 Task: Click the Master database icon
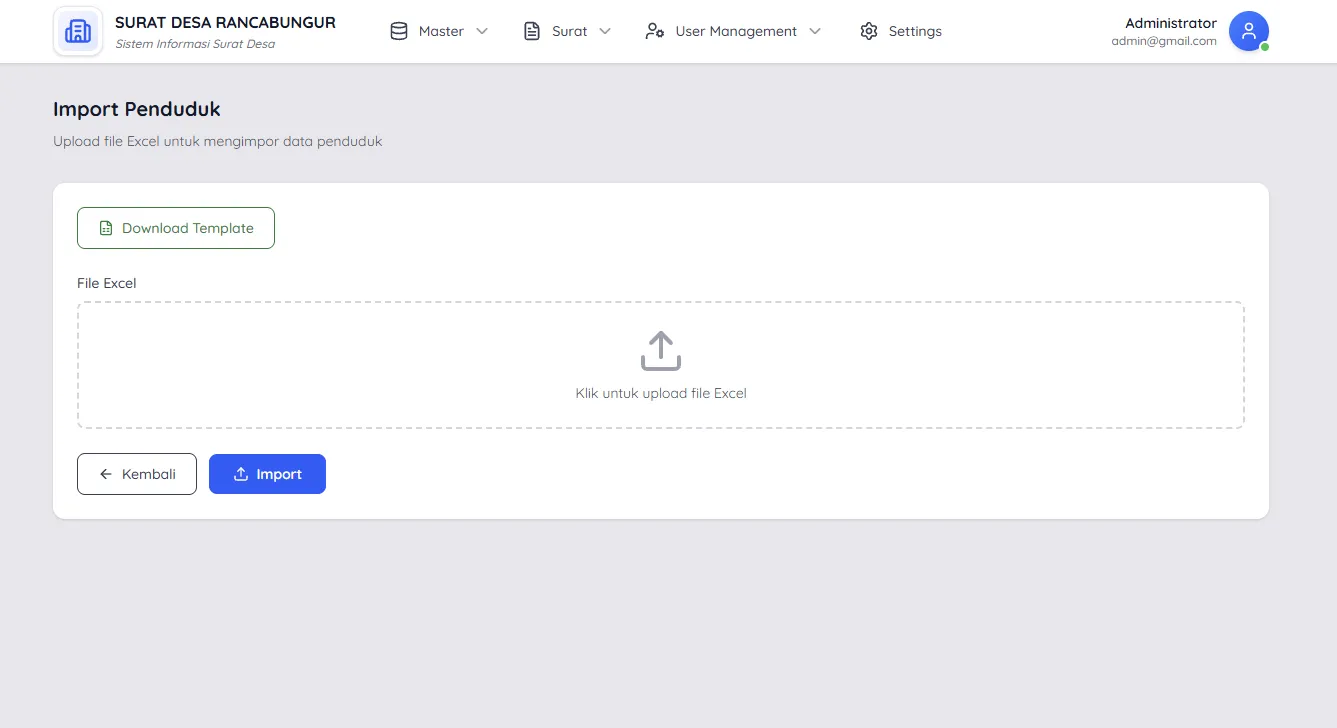(399, 31)
